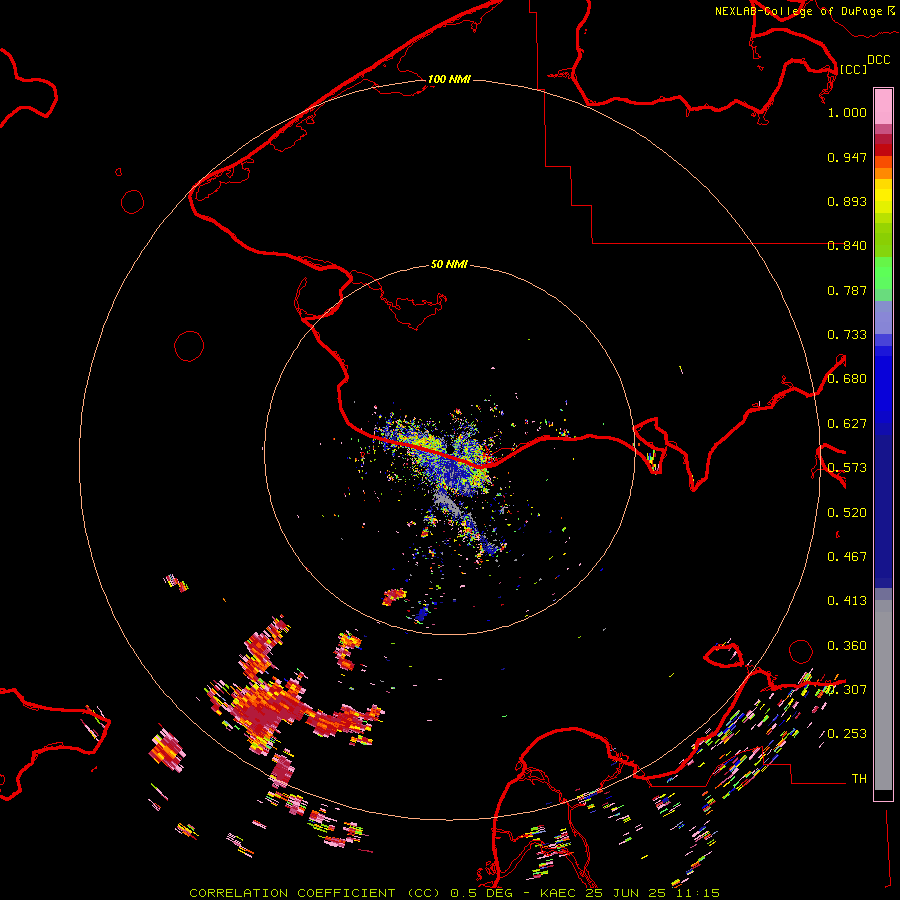
Task: Click the 0.5 DEG elevation text
Action: pyautogui.click(x=483, y=893)
